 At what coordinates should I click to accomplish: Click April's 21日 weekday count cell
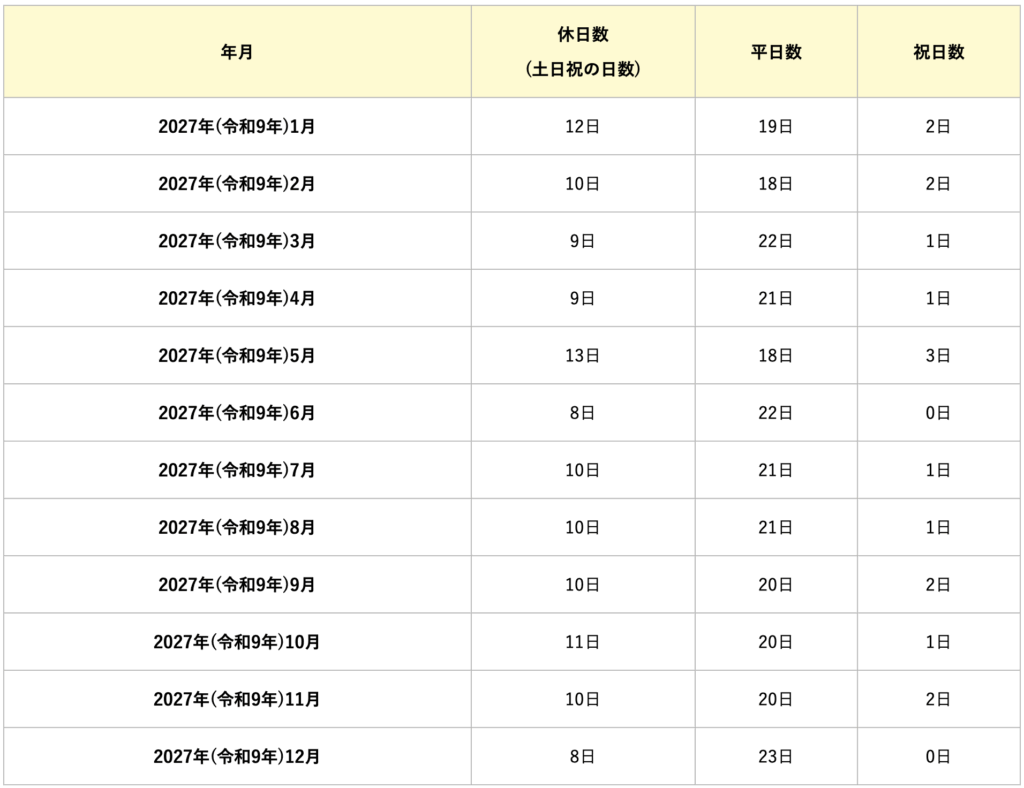click(776, 298)
